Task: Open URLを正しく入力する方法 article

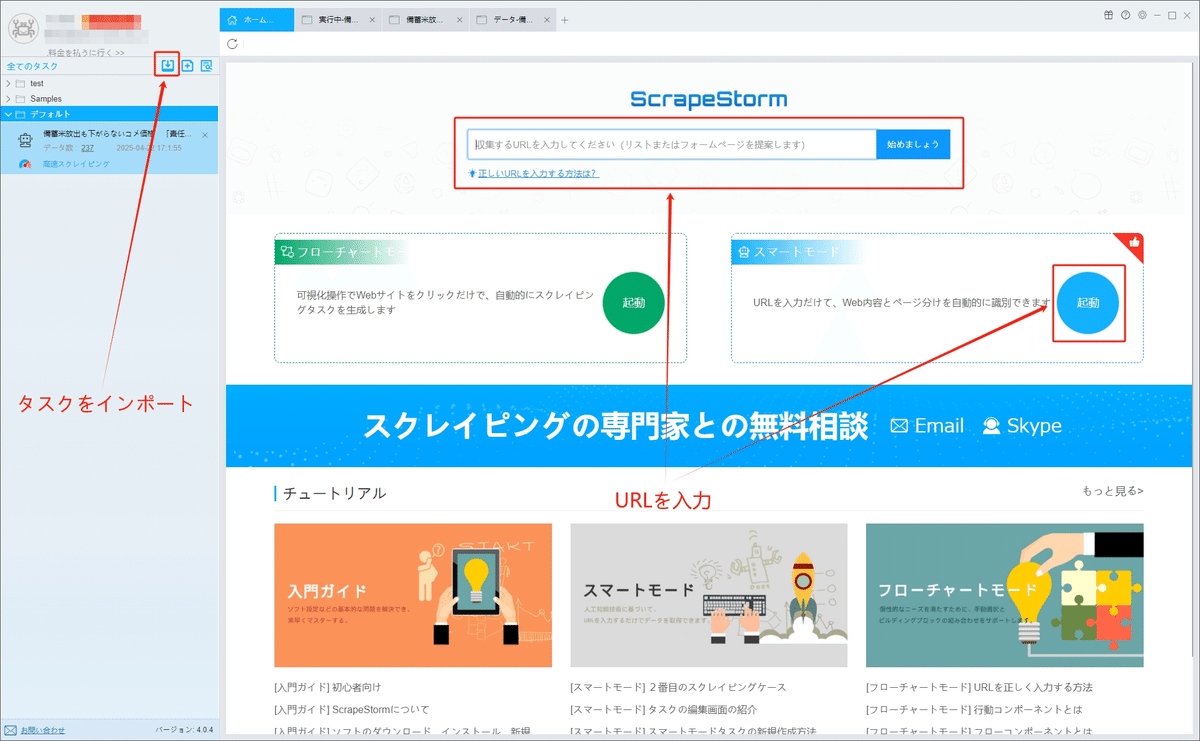Action: point(979,687)
